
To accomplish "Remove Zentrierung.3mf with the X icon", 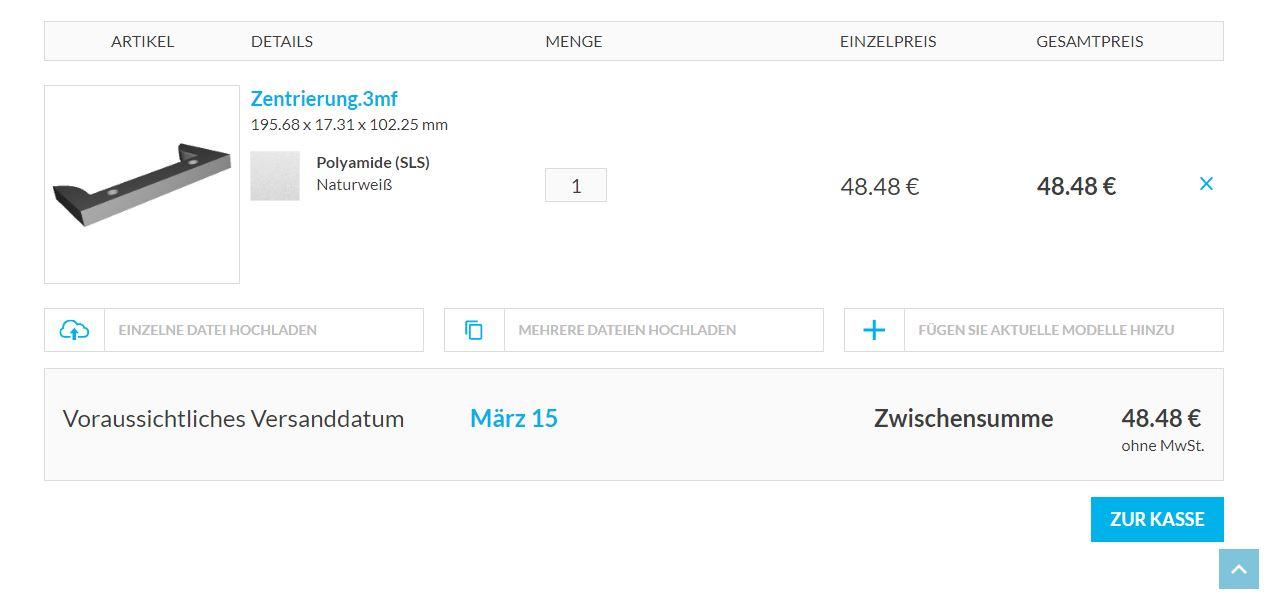I will click(x=1206, y=184).
